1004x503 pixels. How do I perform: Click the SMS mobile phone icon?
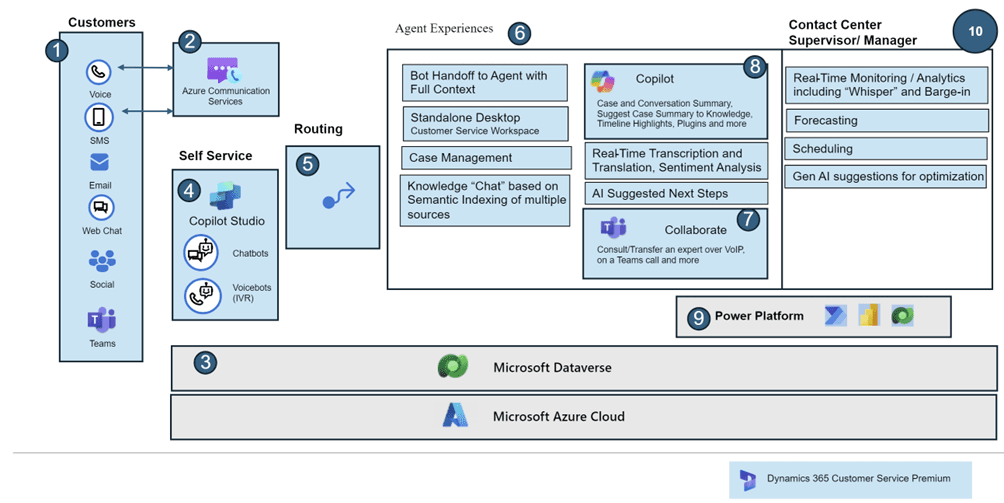tap(99, 117)
